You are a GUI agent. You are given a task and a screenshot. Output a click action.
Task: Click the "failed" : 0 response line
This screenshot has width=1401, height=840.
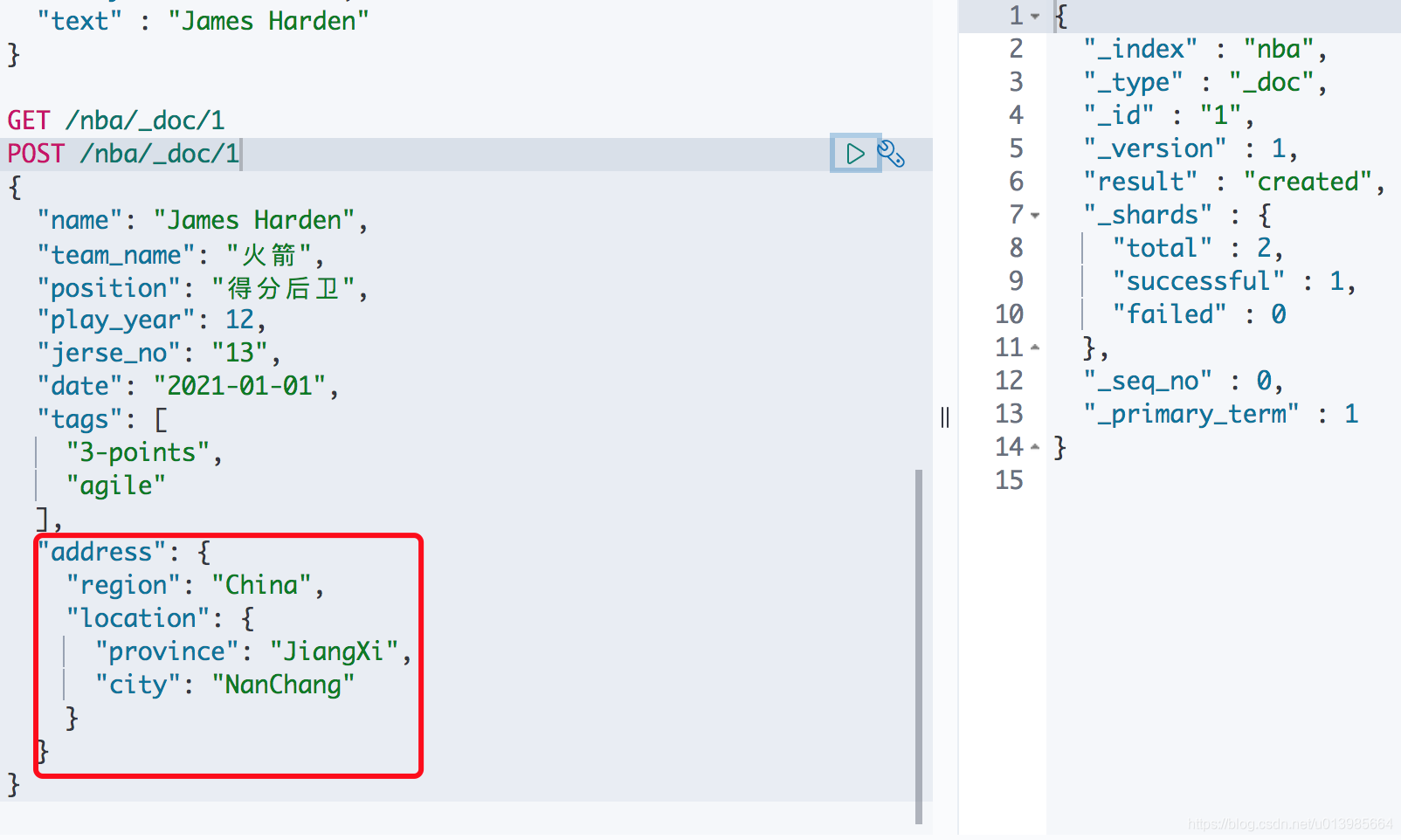pos(1198,314)
